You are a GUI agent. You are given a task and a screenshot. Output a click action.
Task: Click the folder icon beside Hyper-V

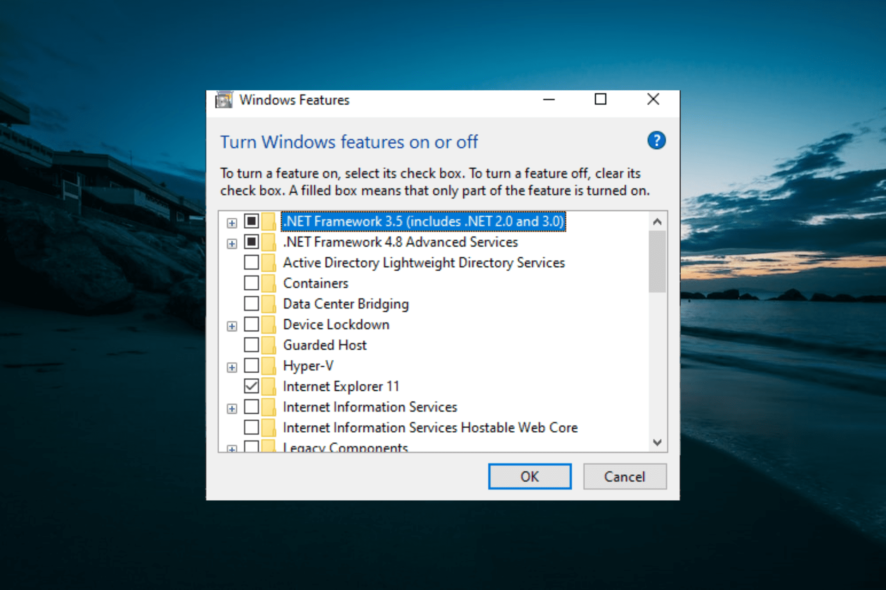[269, 366]
